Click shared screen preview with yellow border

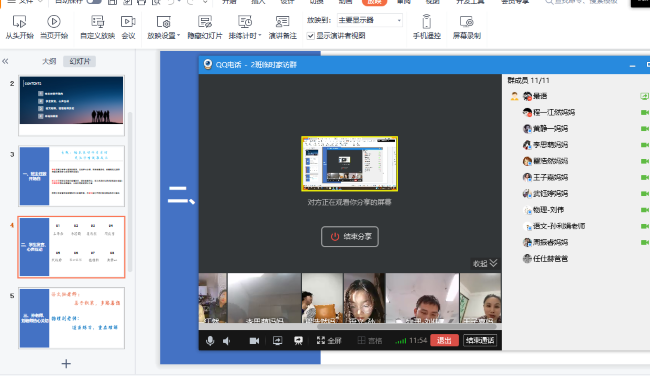point(349,164)
